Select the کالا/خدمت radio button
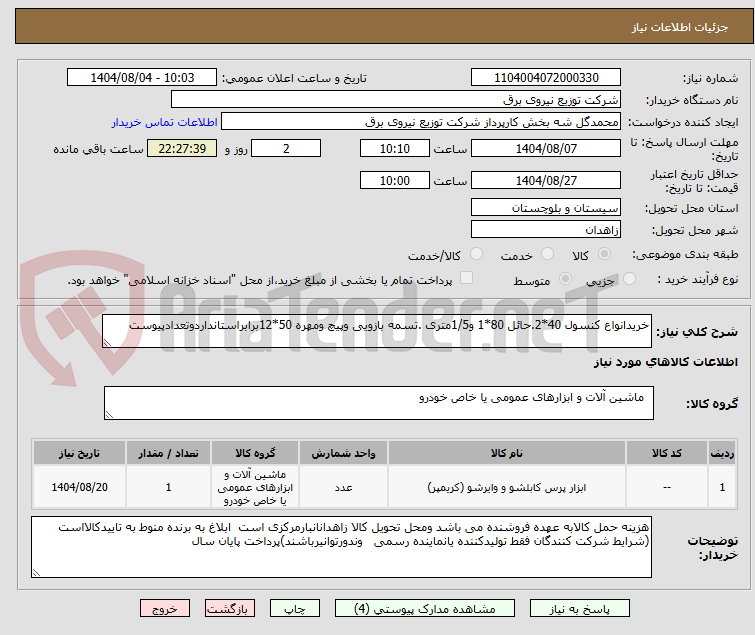 click(476, 254)
